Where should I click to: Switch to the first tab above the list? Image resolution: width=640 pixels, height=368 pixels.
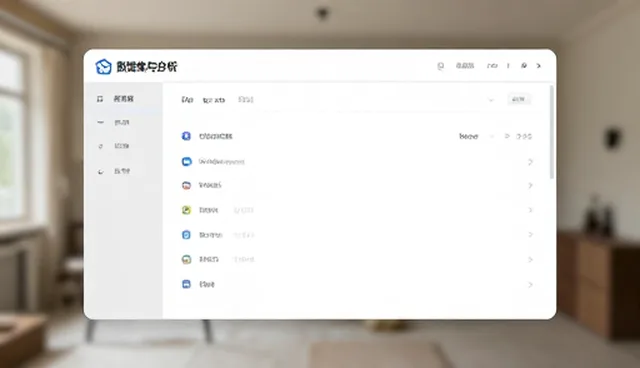coord(187,100)
